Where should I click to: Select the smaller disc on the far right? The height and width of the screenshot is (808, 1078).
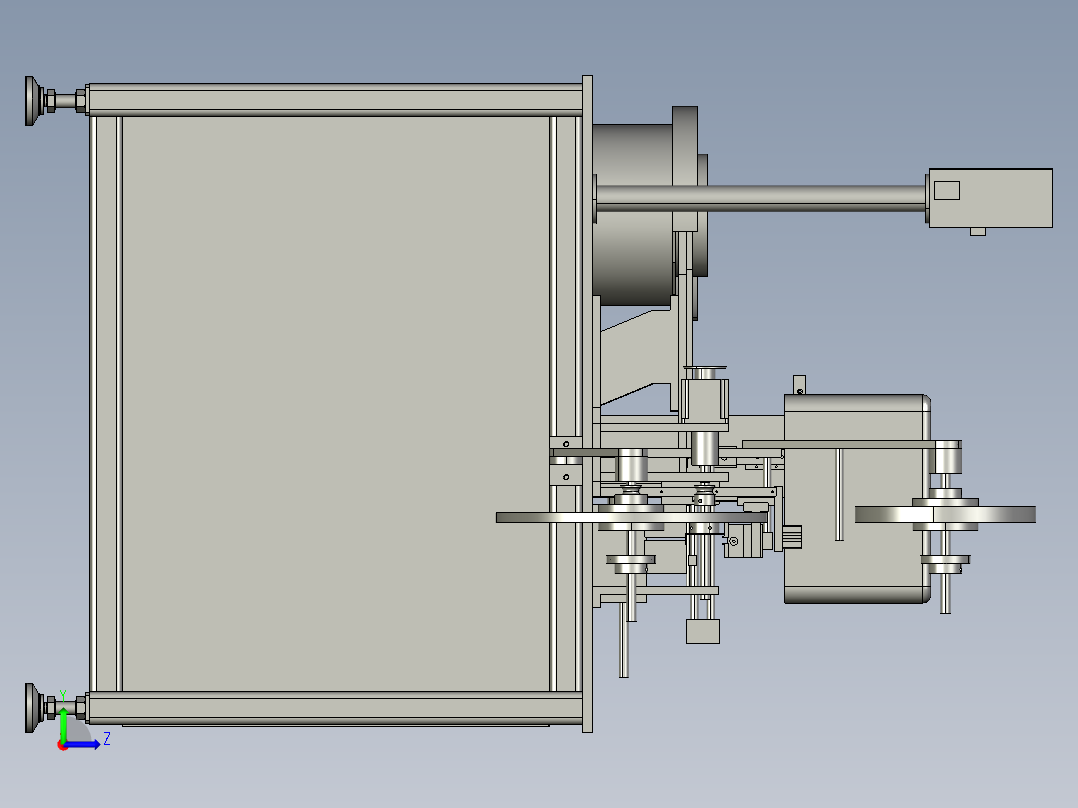(x=945, y=514)
